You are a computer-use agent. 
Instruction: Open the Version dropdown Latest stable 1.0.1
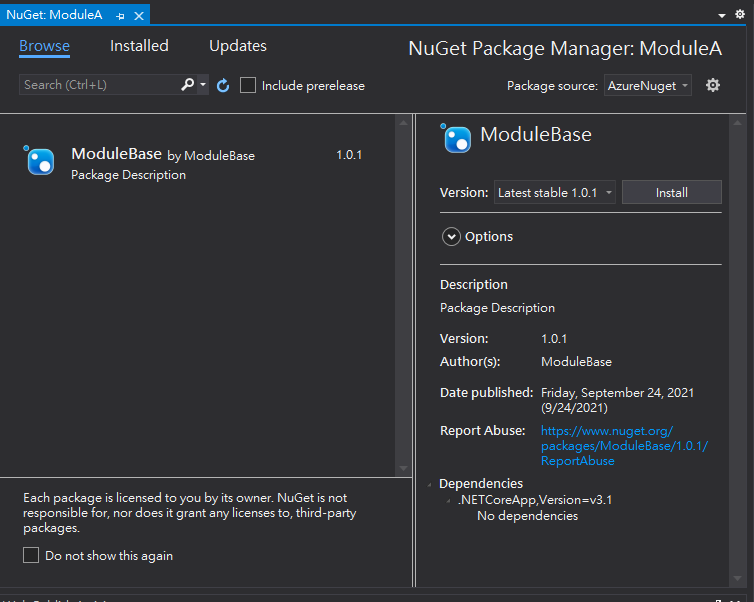(x=555, y=193)
